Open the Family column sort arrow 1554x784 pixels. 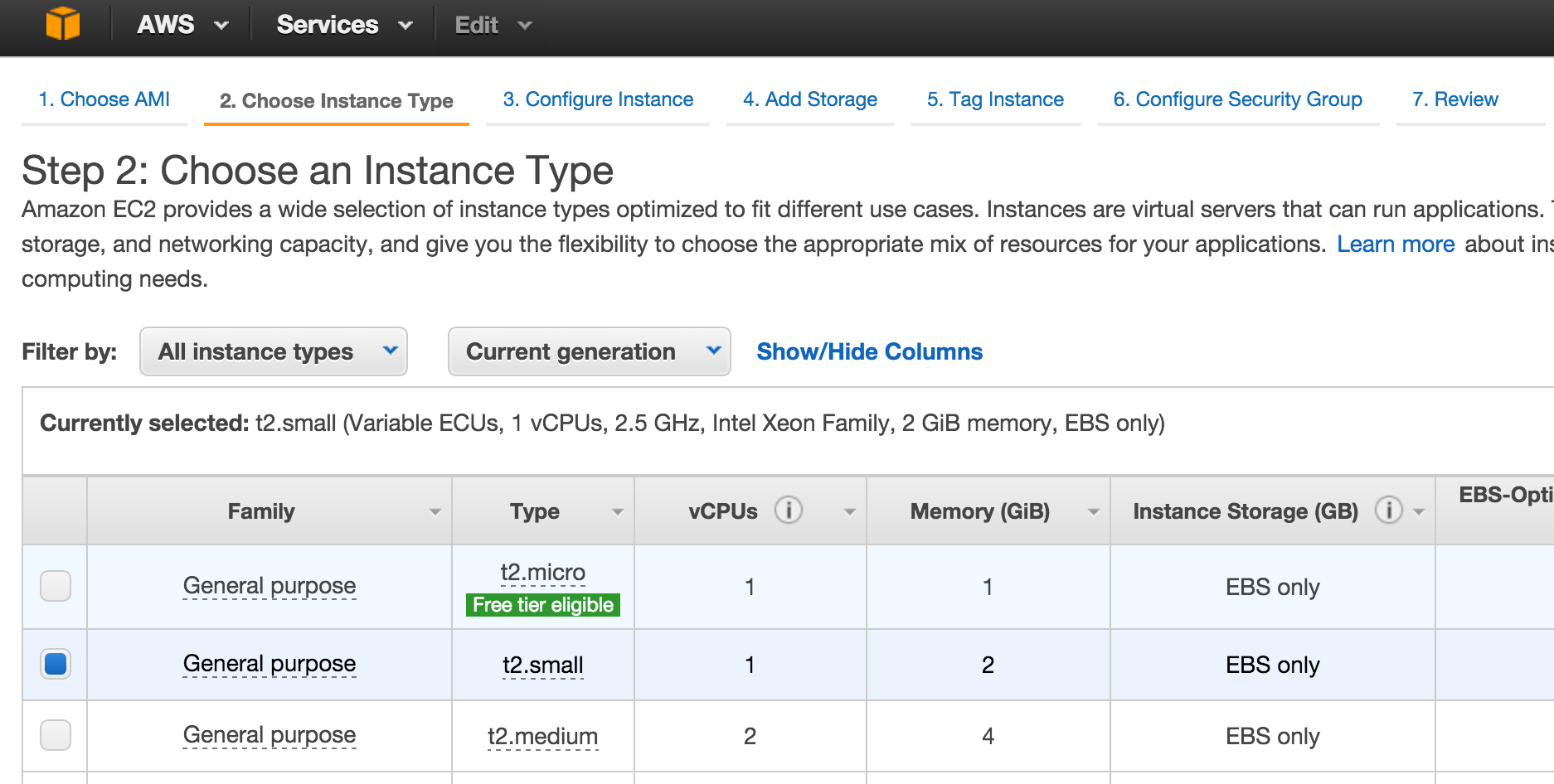point(435,512)
